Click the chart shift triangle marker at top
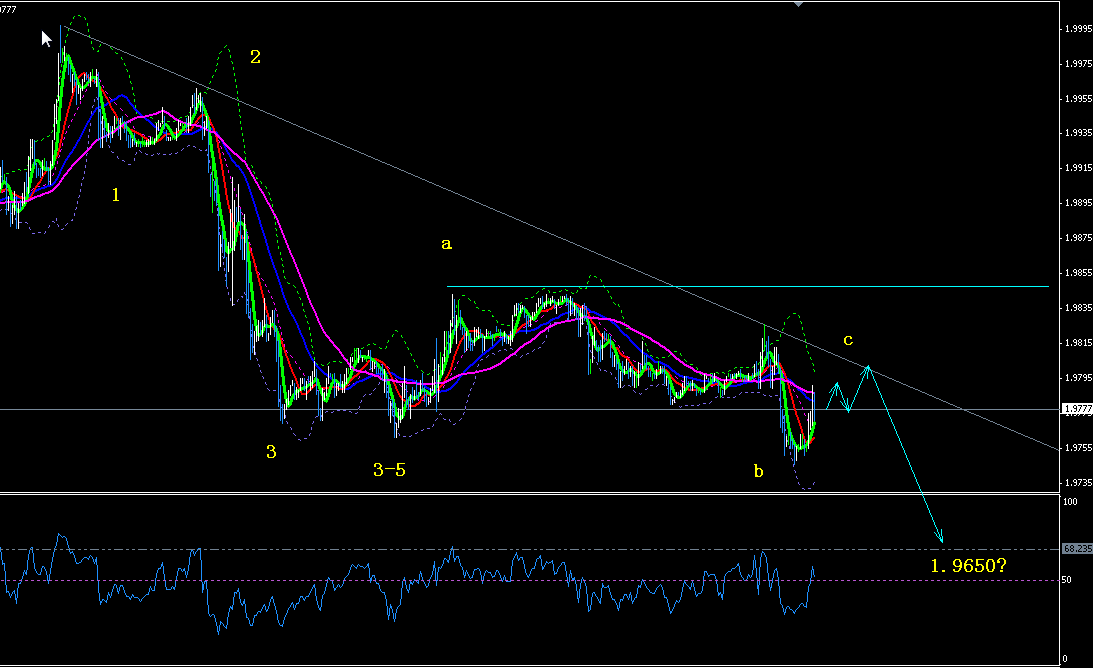The height and width of the screenshot is (668, 1093). click(x=799, y=4)
